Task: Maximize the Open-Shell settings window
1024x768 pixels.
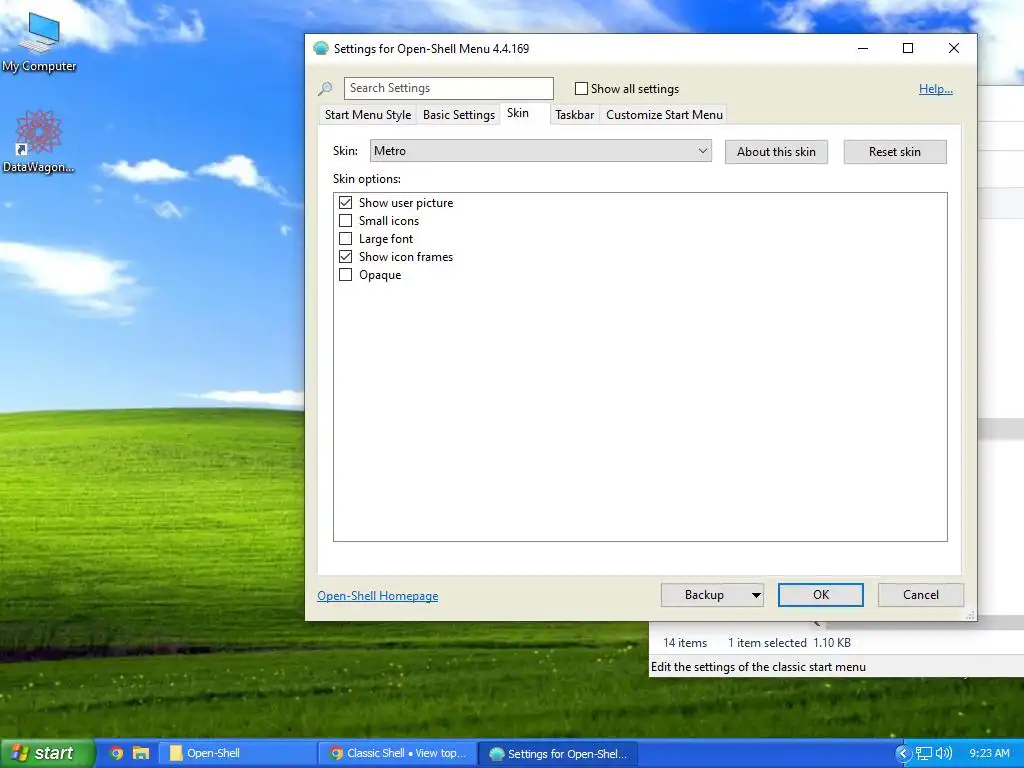Action: [x=908, y=48]
